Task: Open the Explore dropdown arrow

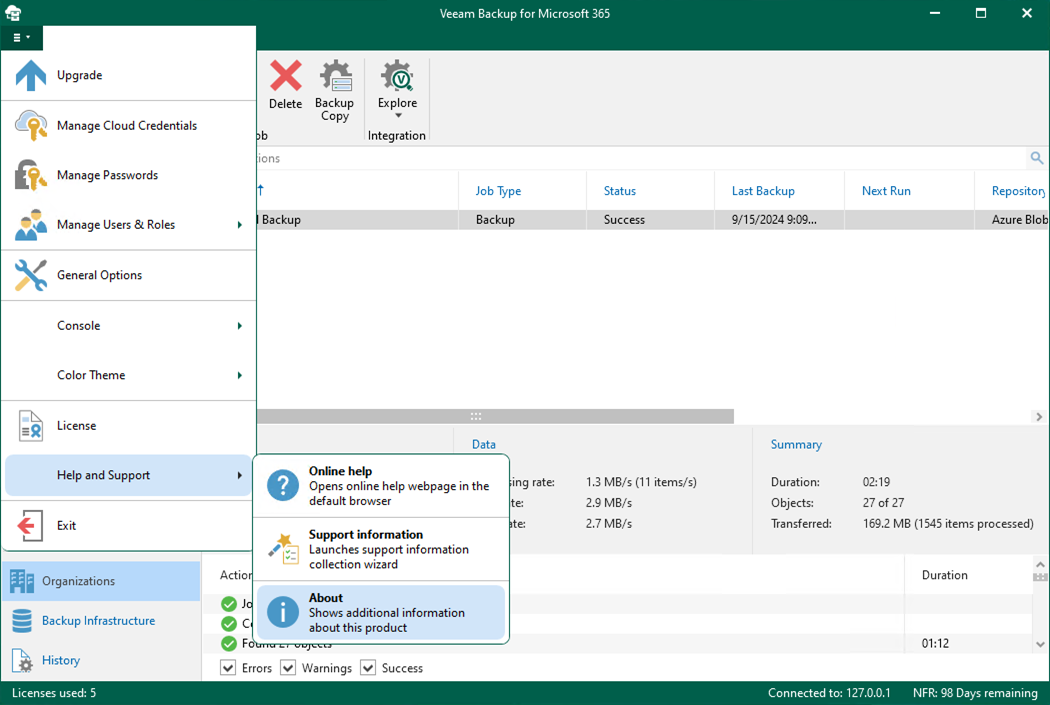Action: click(x=398, y=116)
